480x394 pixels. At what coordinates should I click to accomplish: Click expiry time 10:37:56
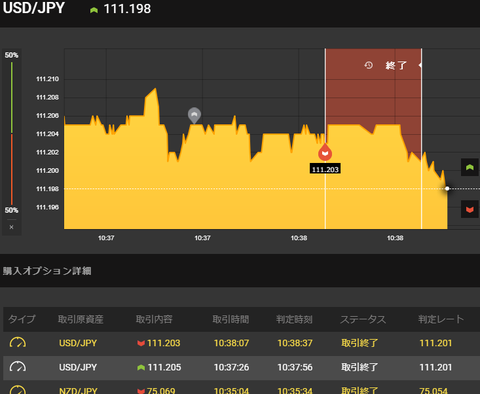coord(295,367)
